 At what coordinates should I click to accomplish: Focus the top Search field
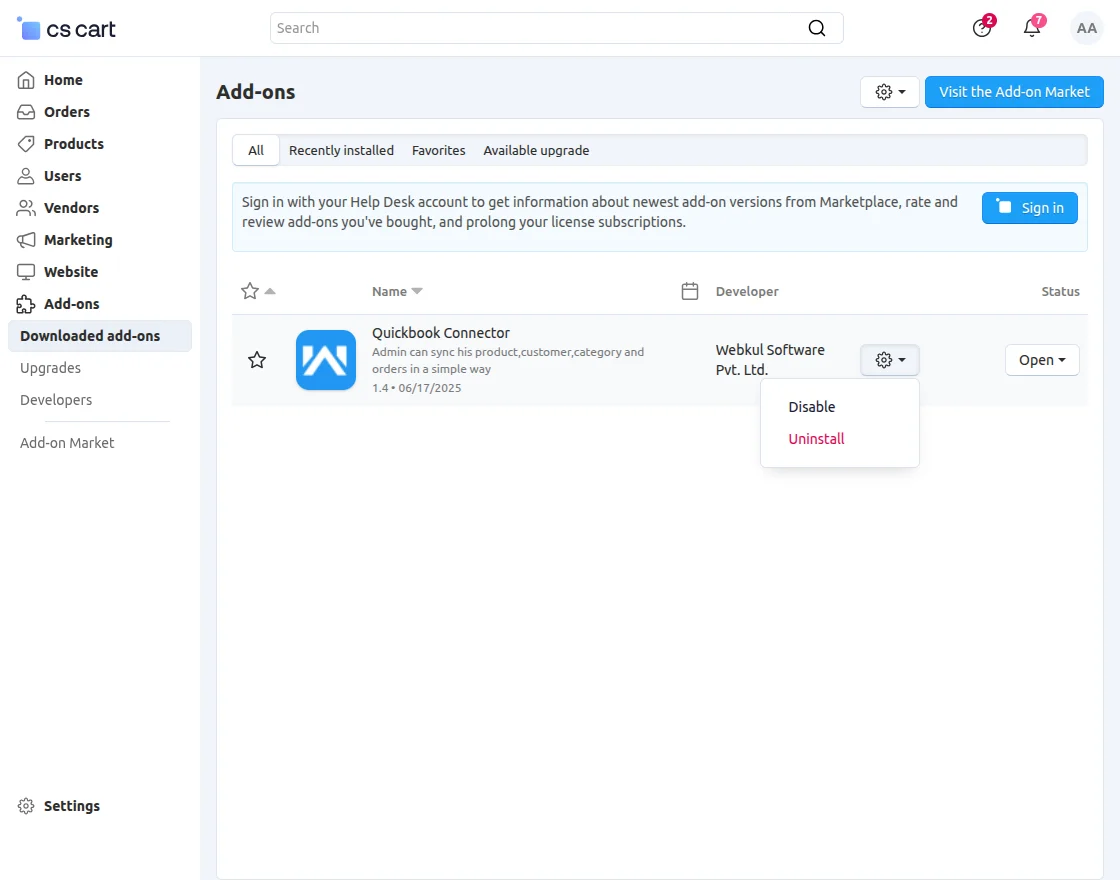pyautogui.click(x=540, y=28)
